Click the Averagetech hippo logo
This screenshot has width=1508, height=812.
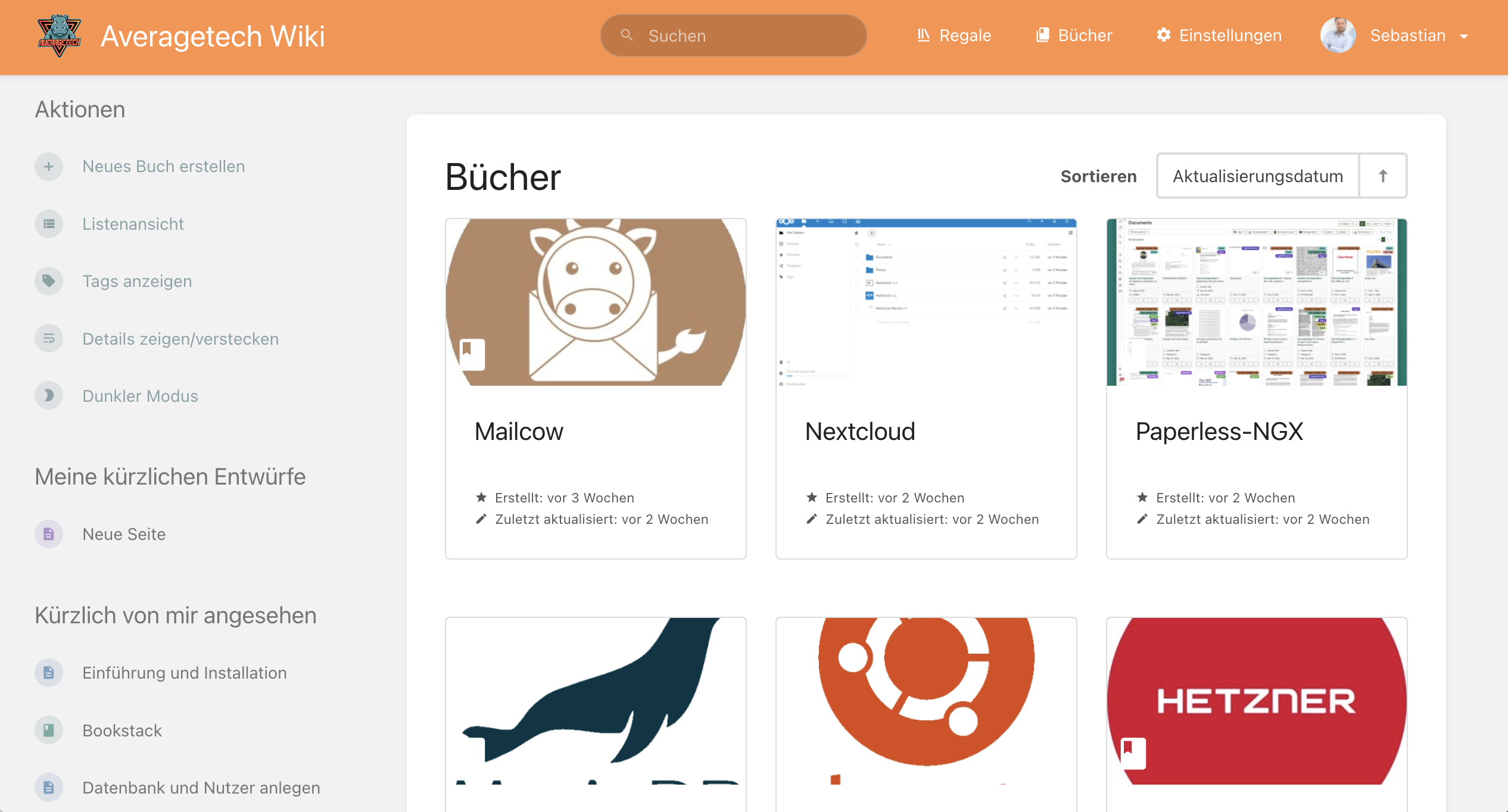(59, 36)
